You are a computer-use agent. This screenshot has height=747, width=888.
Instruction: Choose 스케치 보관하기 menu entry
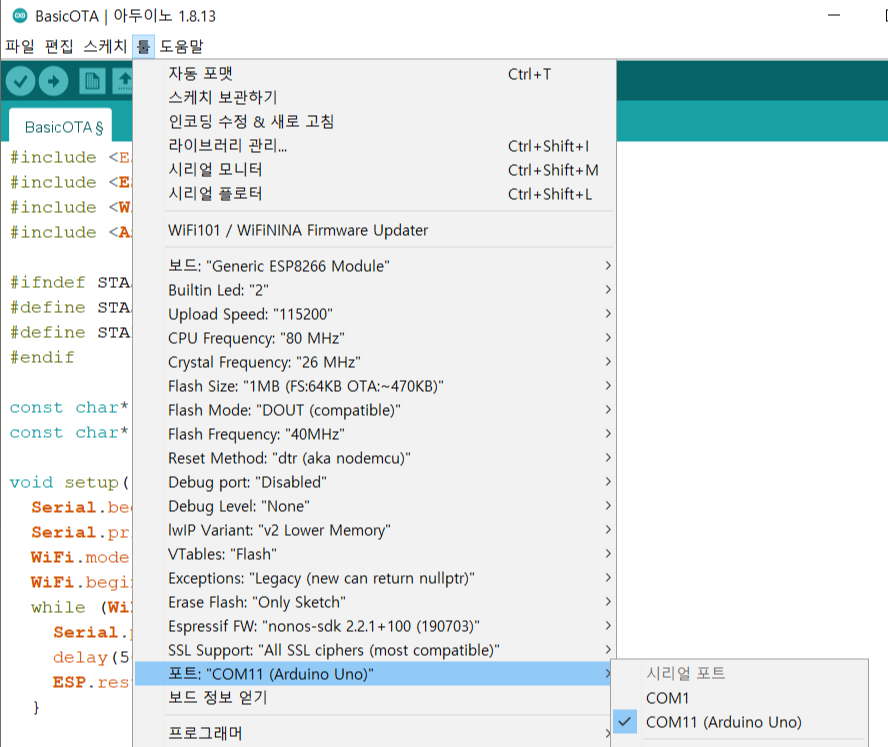click(374, 98)
